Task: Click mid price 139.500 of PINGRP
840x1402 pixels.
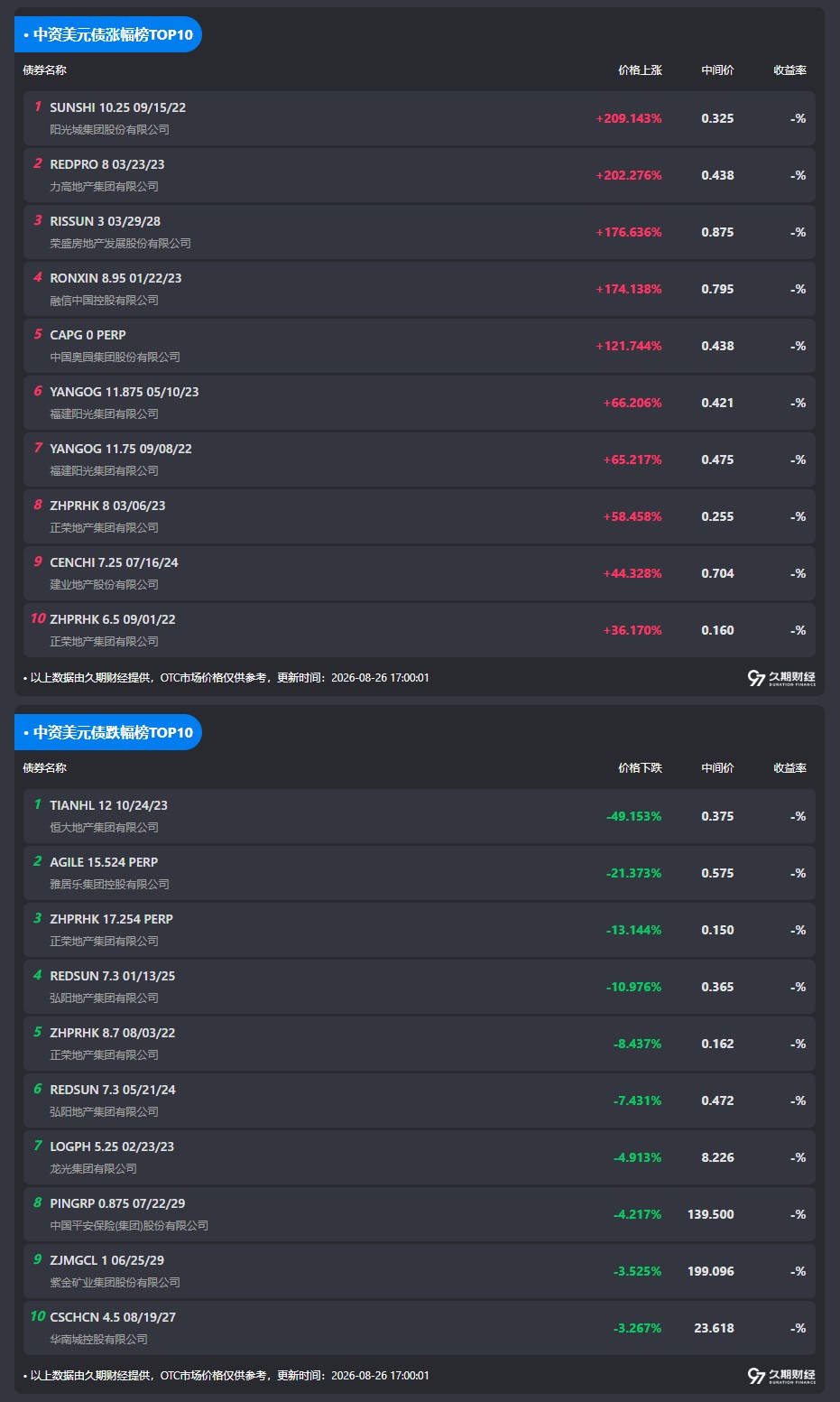Action: [711, 1214]
